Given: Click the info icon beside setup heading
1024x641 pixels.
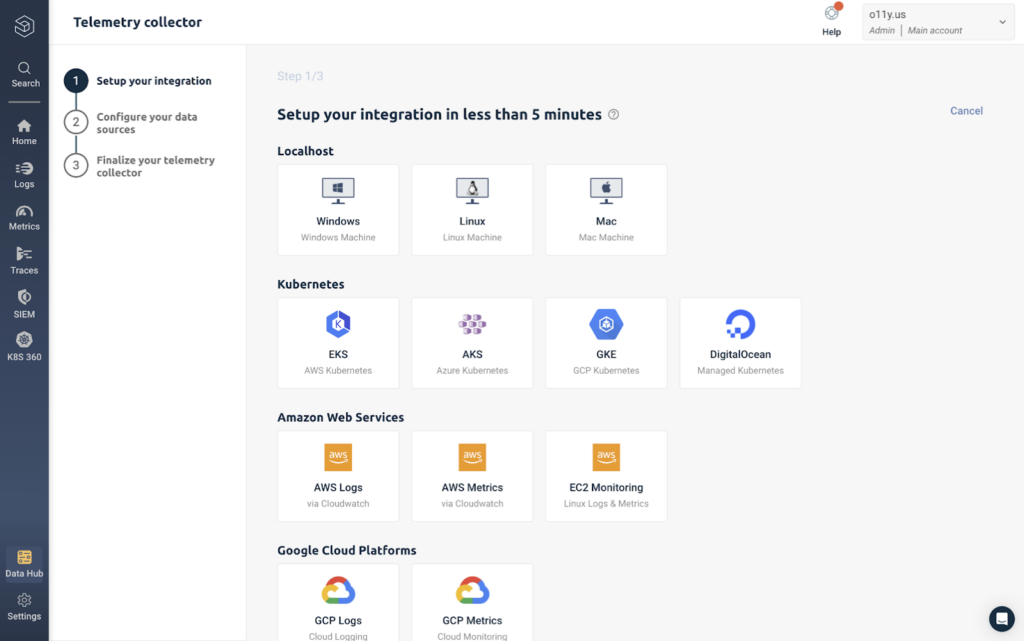Looking at the screenshot, I should (x=613, y=114).
